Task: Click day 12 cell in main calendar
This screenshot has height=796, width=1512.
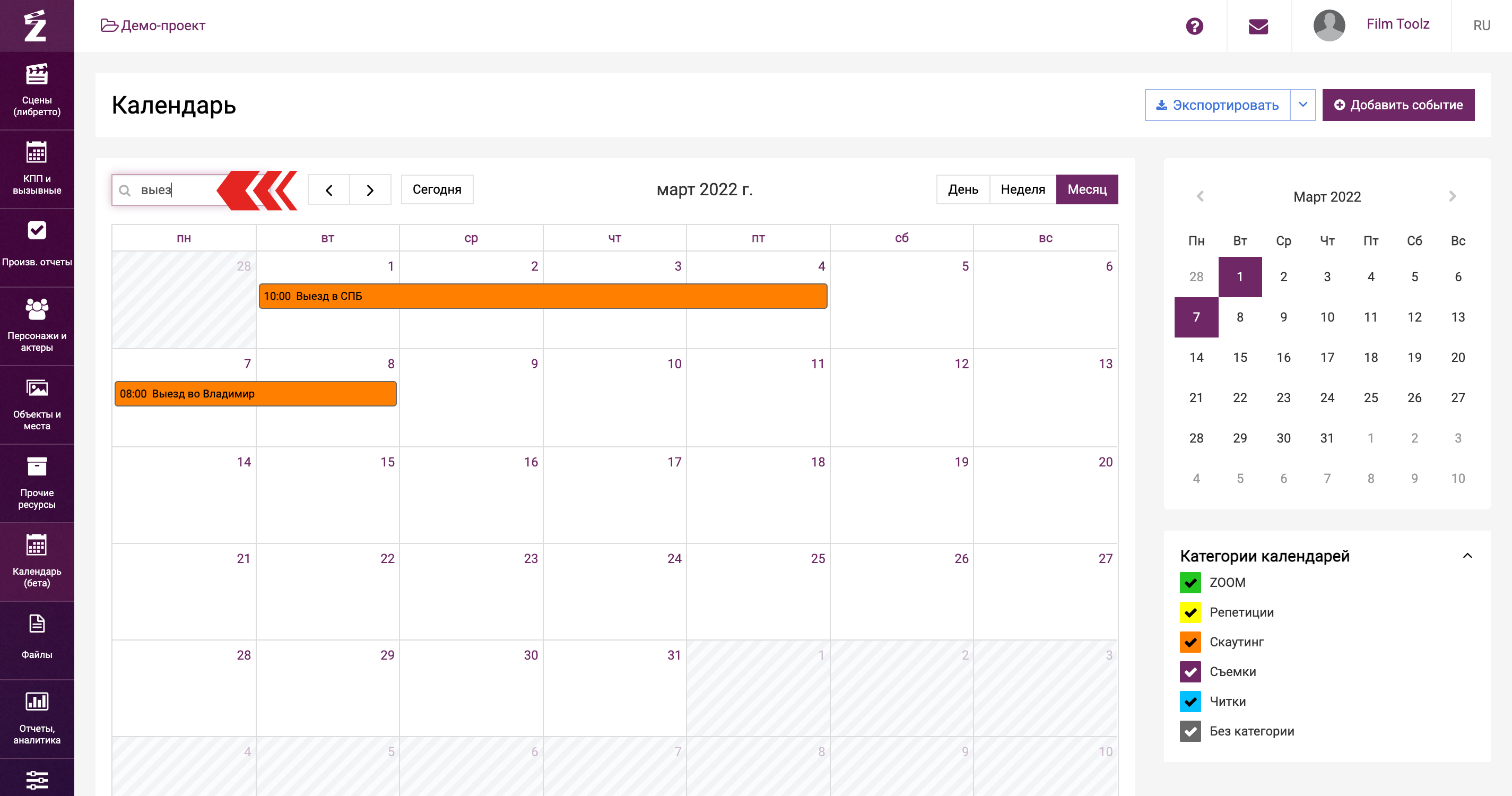Action: (x=901, y=398)
